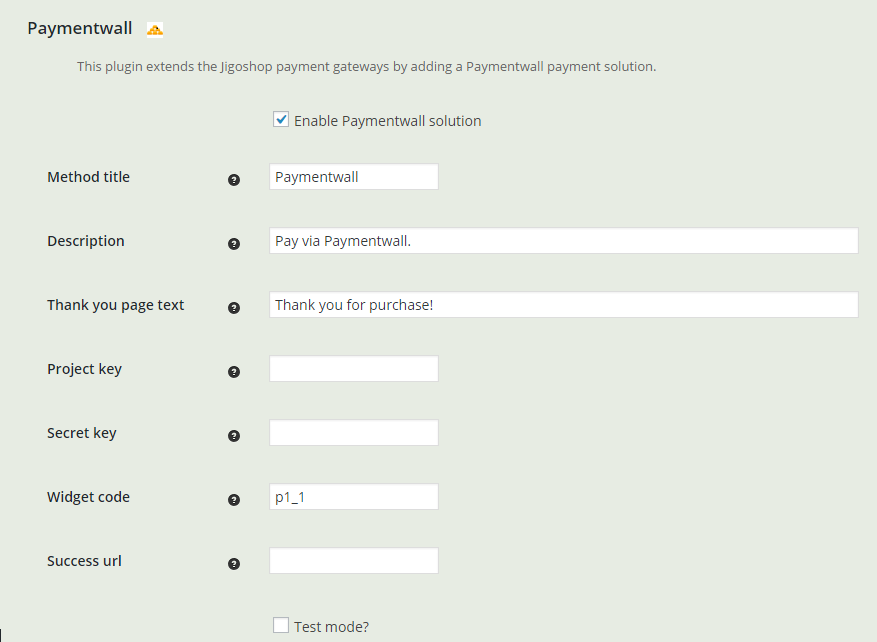Click the Enable Paymentwall solution label text
Viewport: 877px width, 642px height.
coord(388,121)
